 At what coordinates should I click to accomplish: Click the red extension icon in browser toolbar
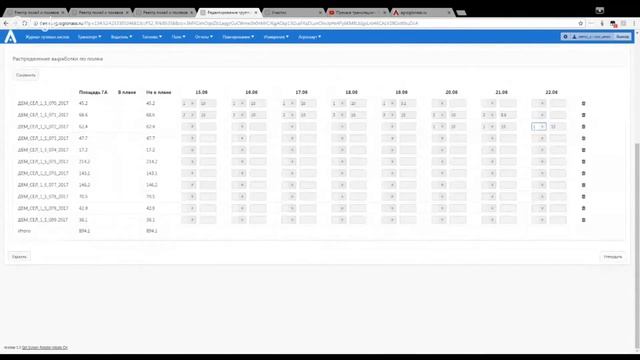(613, 24)
